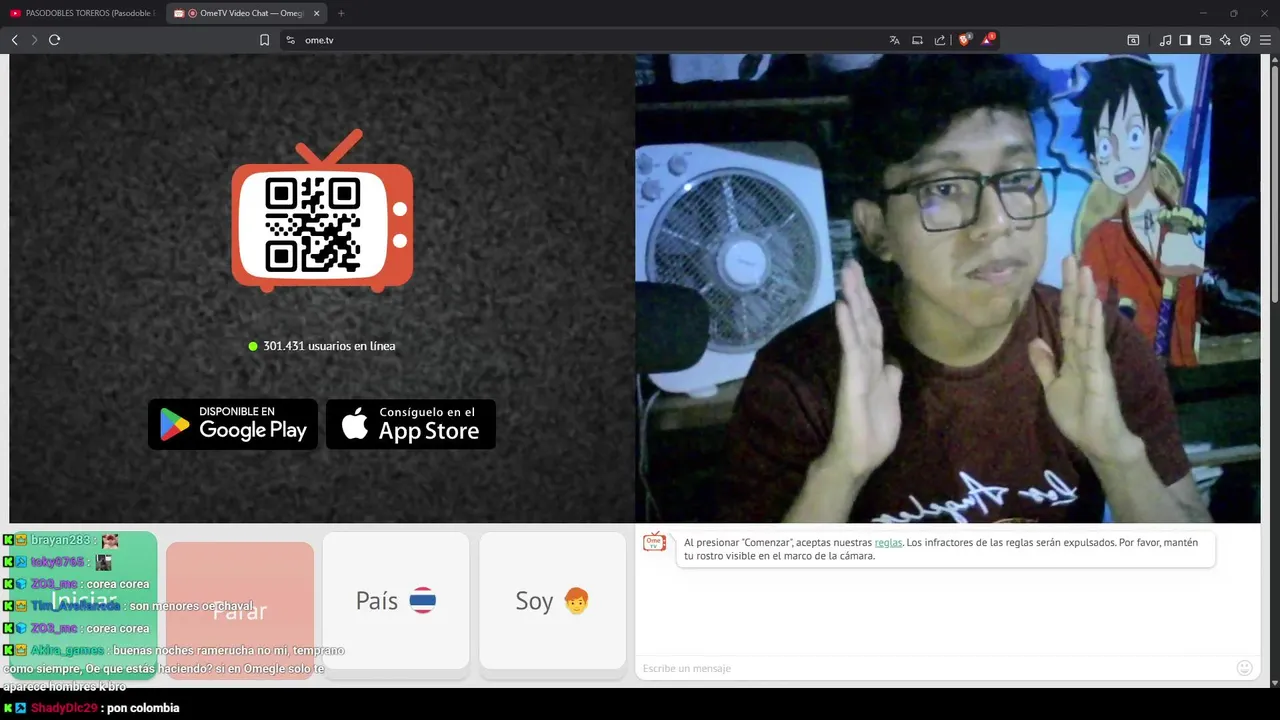
Task: Click the small OmeTV avatar beside rules message
Action: coord(654,542)
